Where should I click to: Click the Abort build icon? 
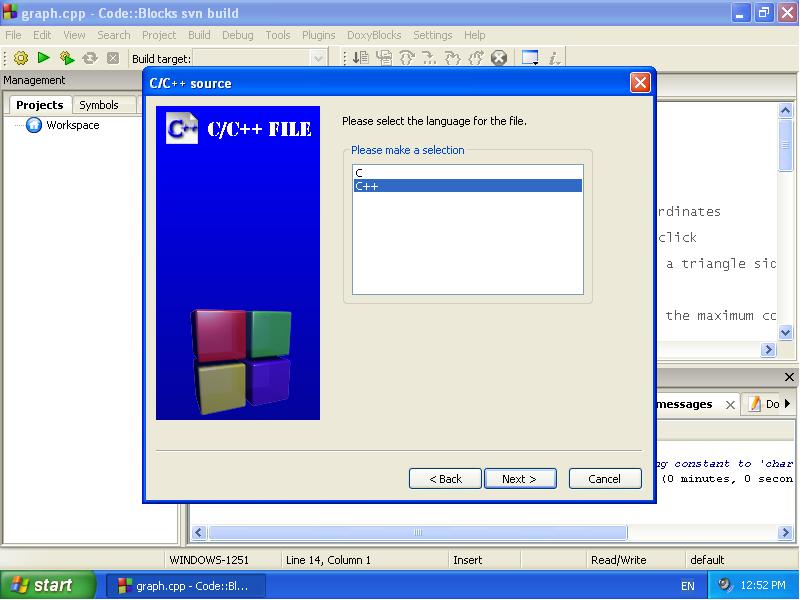point(113,58)
